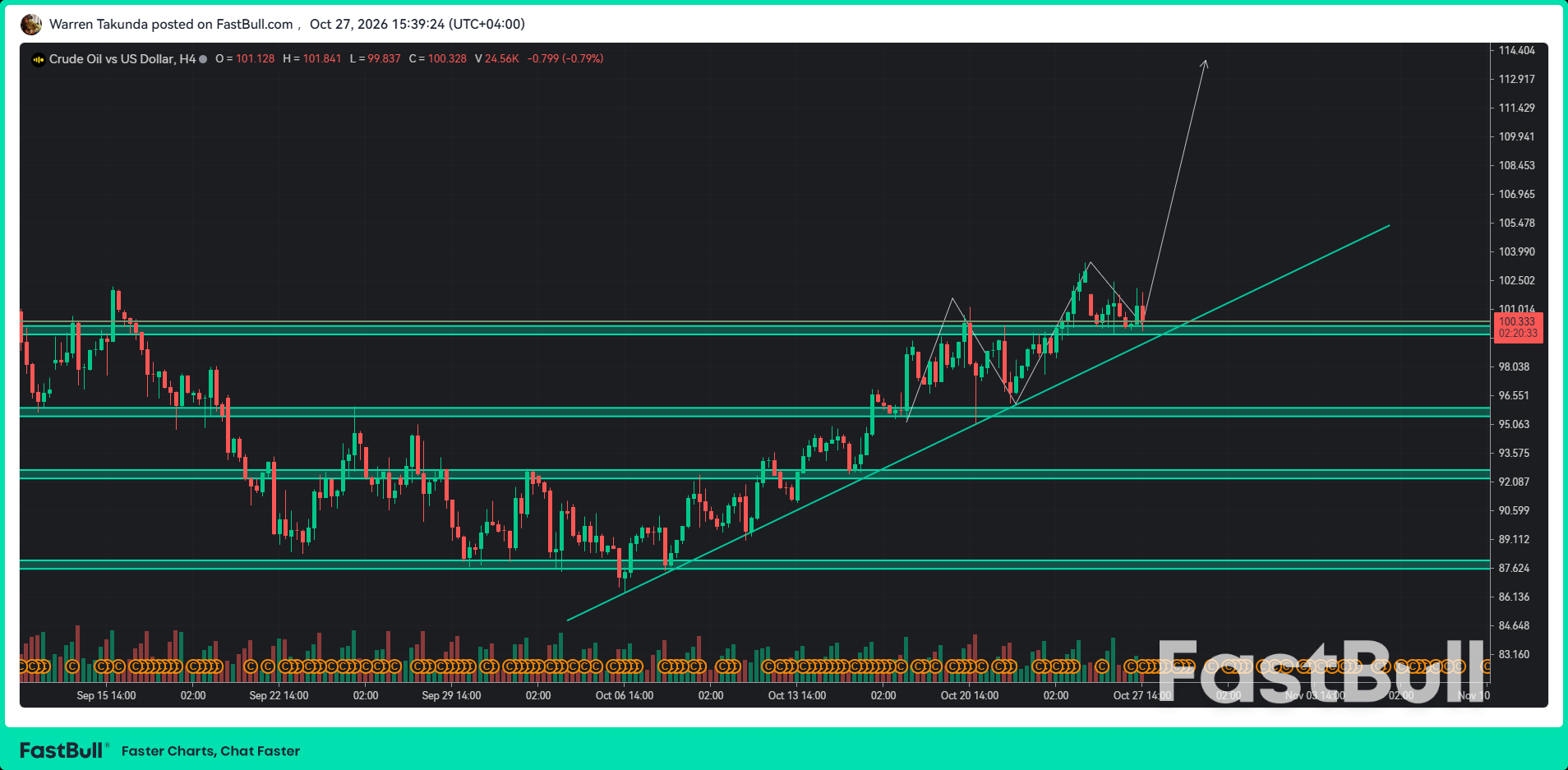Click the 93.575 price axis label
Viewport: 1568px width, 770px height.
[1515, 454]
